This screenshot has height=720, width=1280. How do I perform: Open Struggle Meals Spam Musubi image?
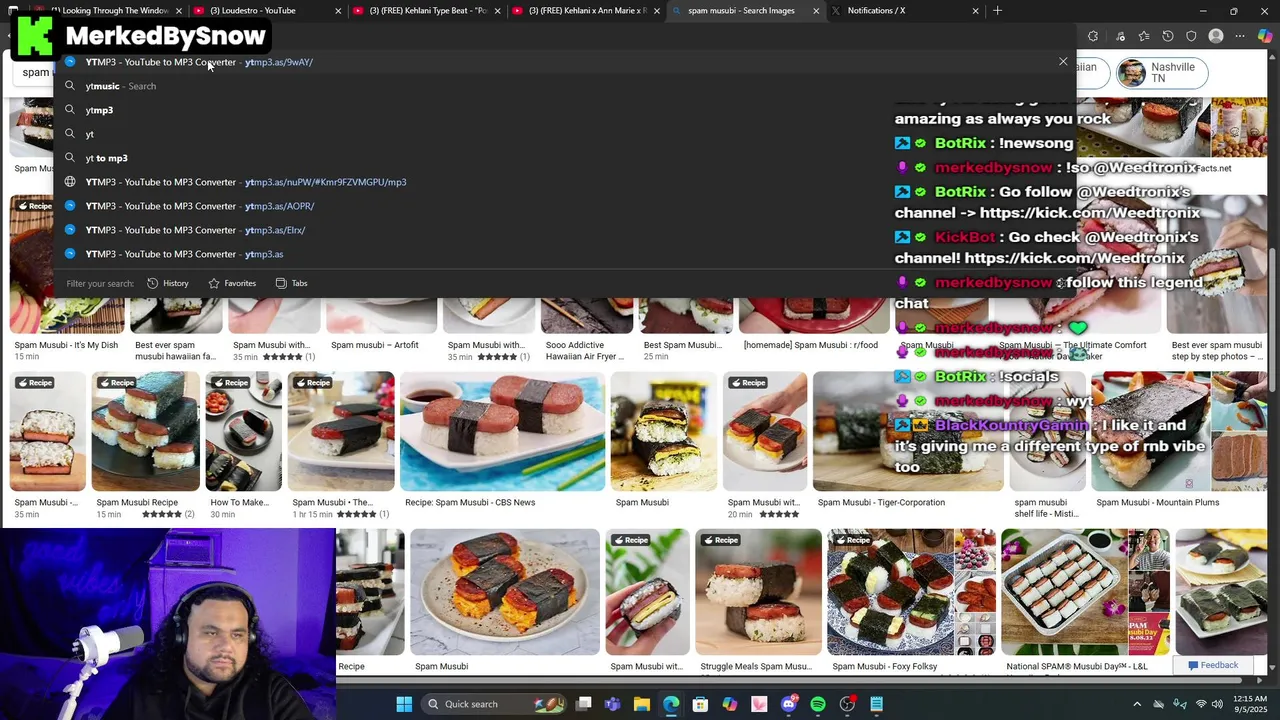tap(758, 592)
